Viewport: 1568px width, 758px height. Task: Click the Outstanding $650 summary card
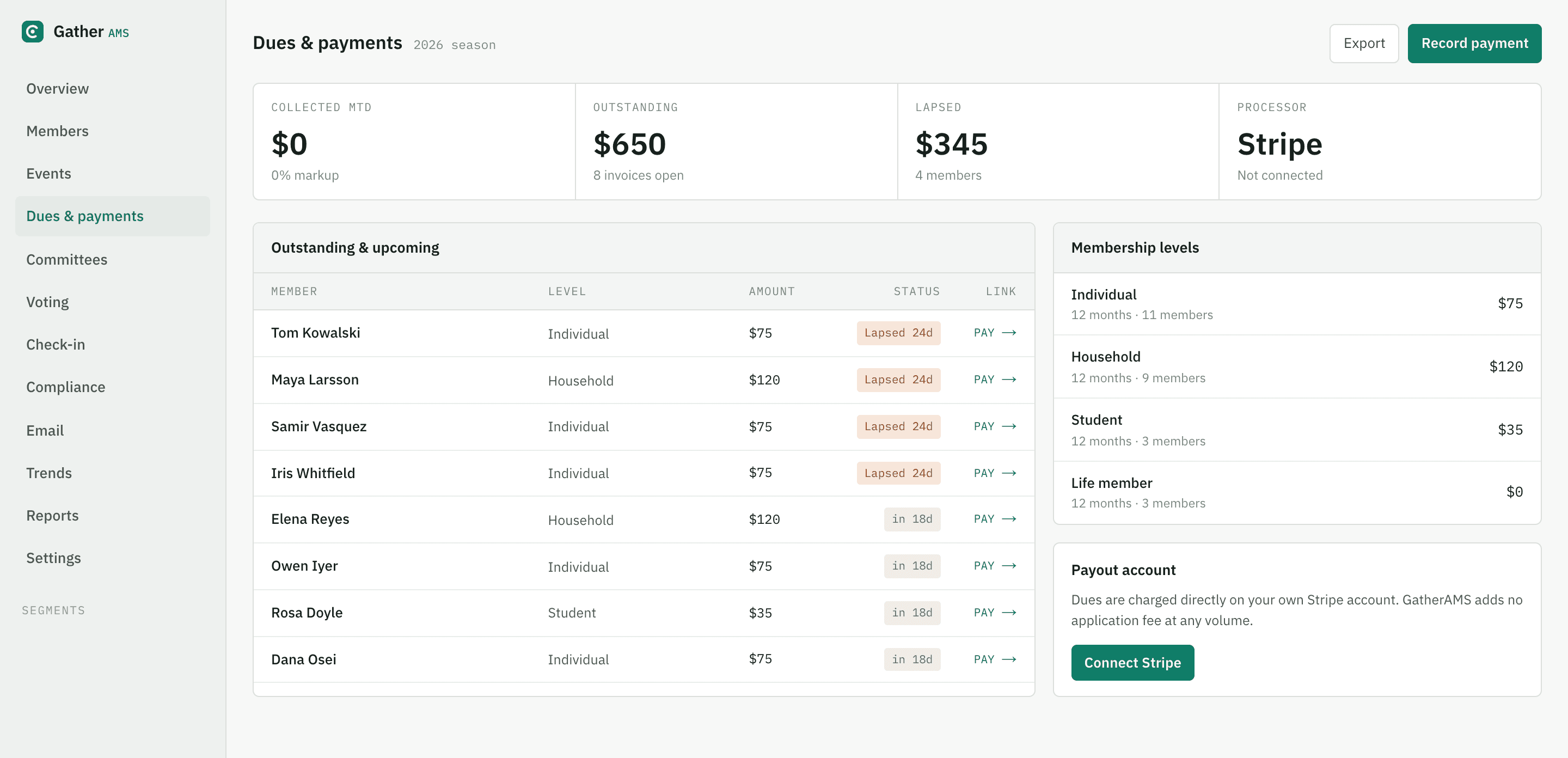click(736, 142)
